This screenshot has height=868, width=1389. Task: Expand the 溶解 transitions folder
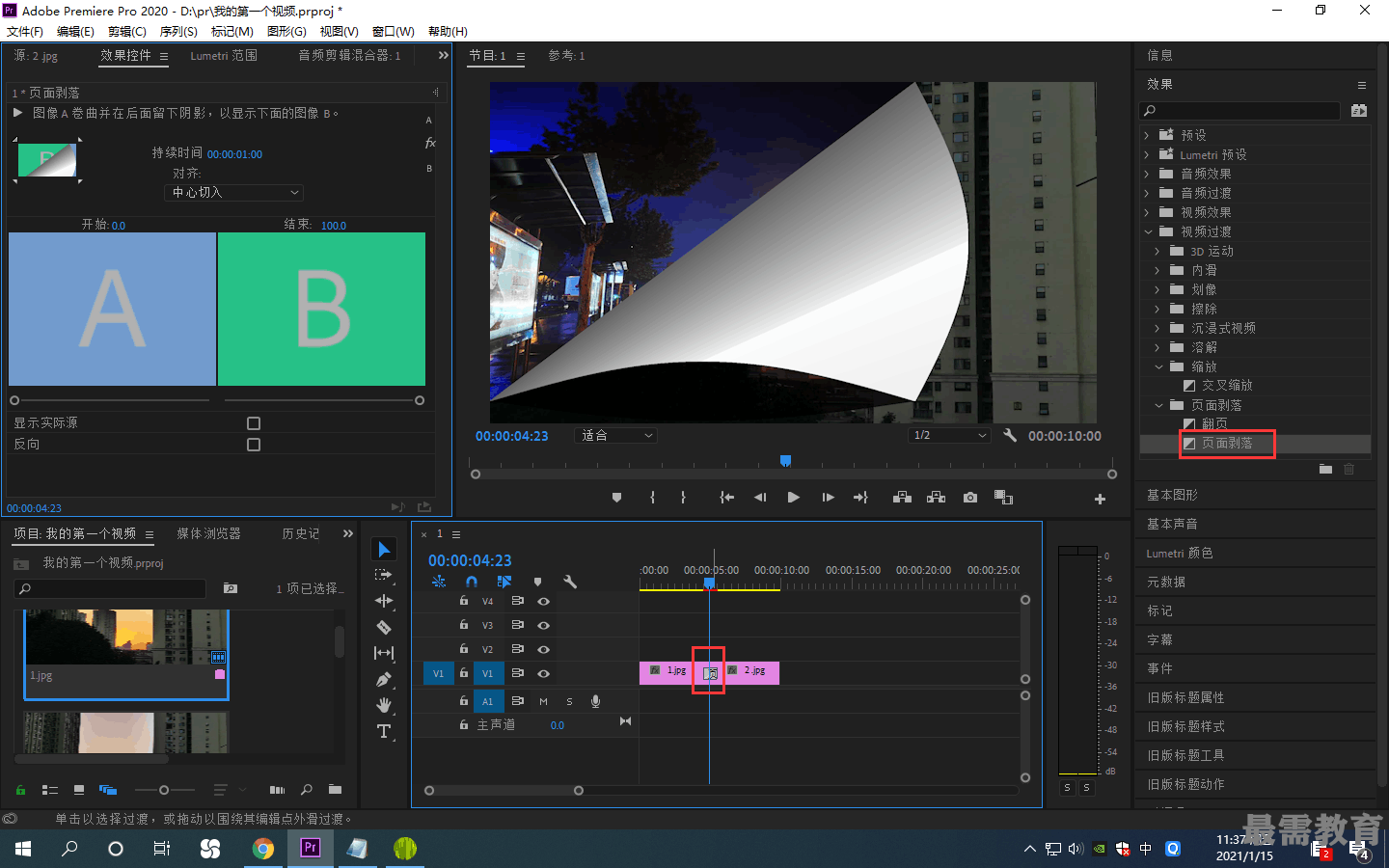point(1157,347)
